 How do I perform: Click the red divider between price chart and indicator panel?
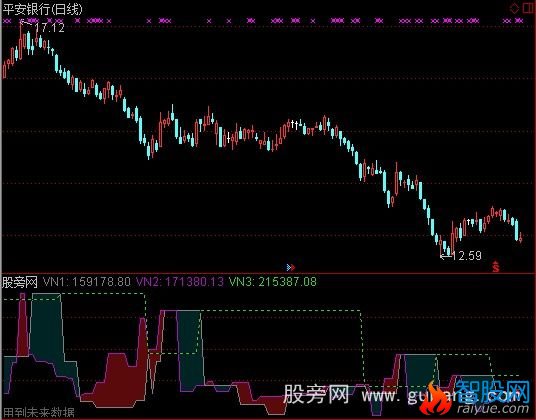tap(268, 273)
